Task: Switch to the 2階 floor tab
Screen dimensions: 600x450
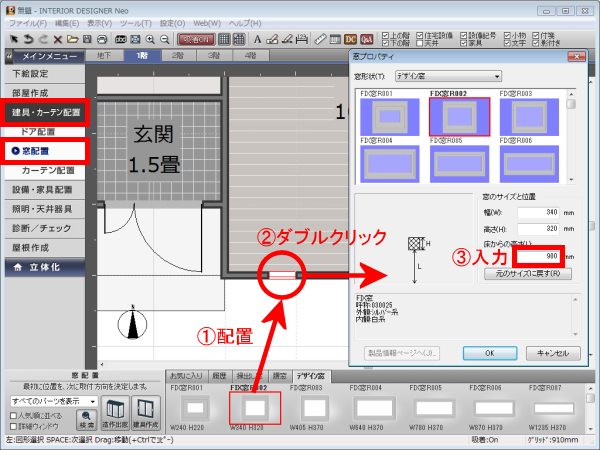Action: [x=177, y=56]
